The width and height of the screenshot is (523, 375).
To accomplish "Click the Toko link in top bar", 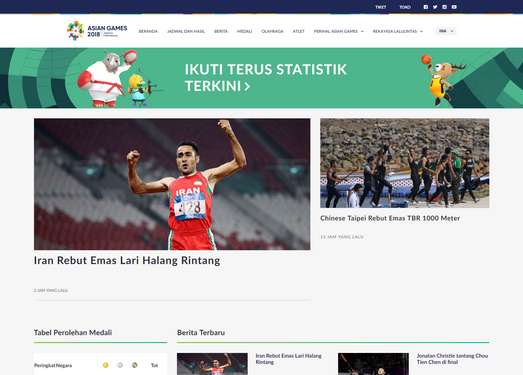I will [405, 7].
